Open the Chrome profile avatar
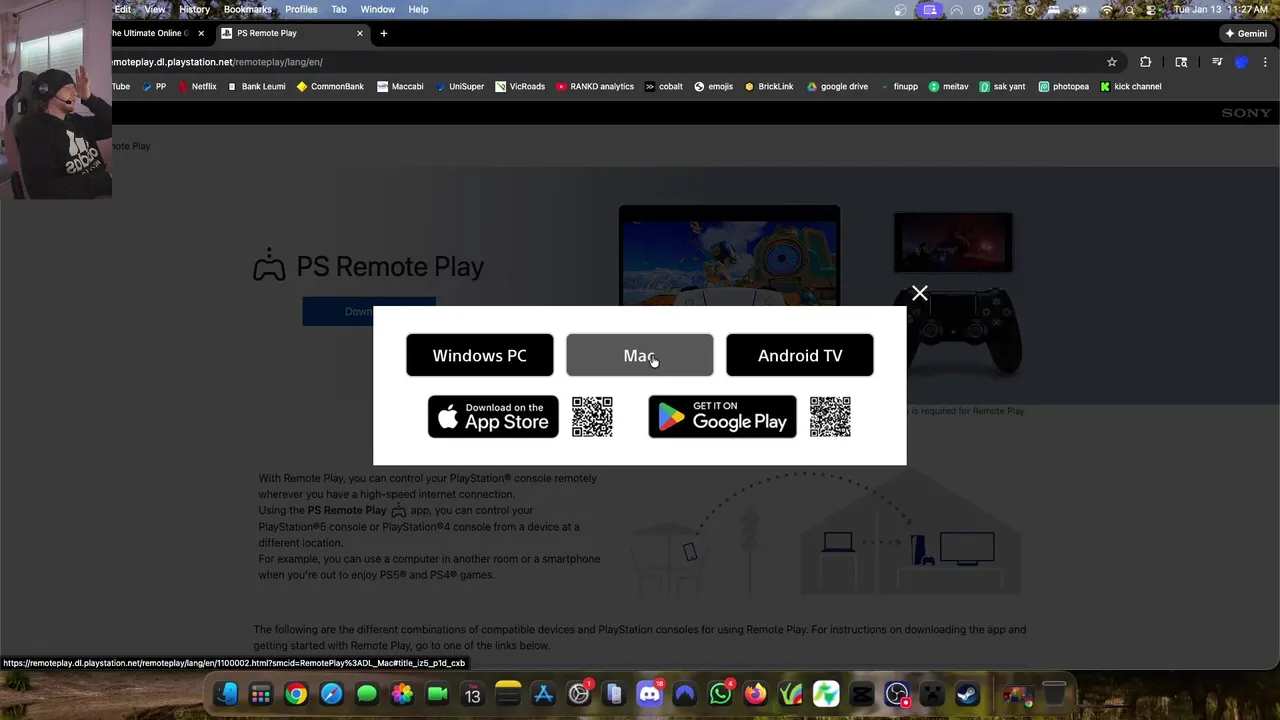Screen dimensions: 1280x720 pos(1242,62)
